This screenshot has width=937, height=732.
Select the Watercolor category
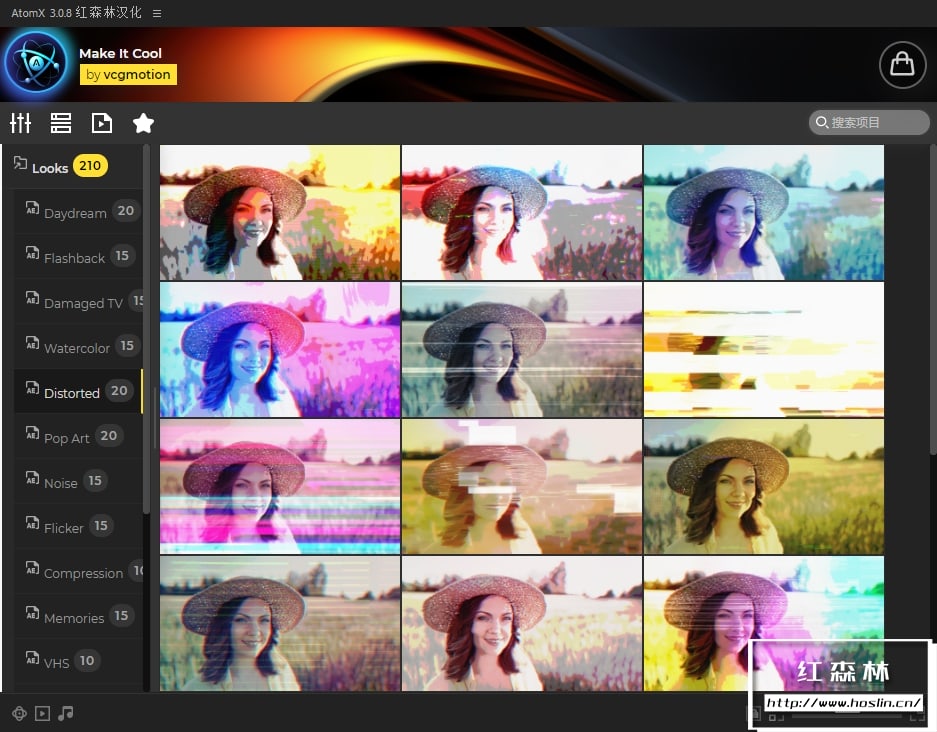(x=78, y=347)
